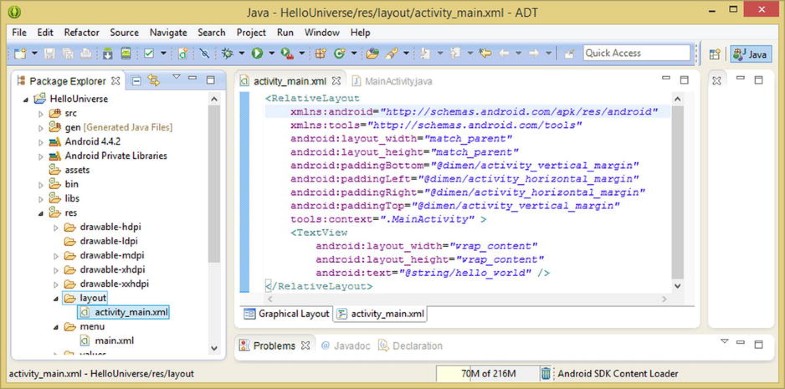Open the Project menu

(x=251, y=33)
